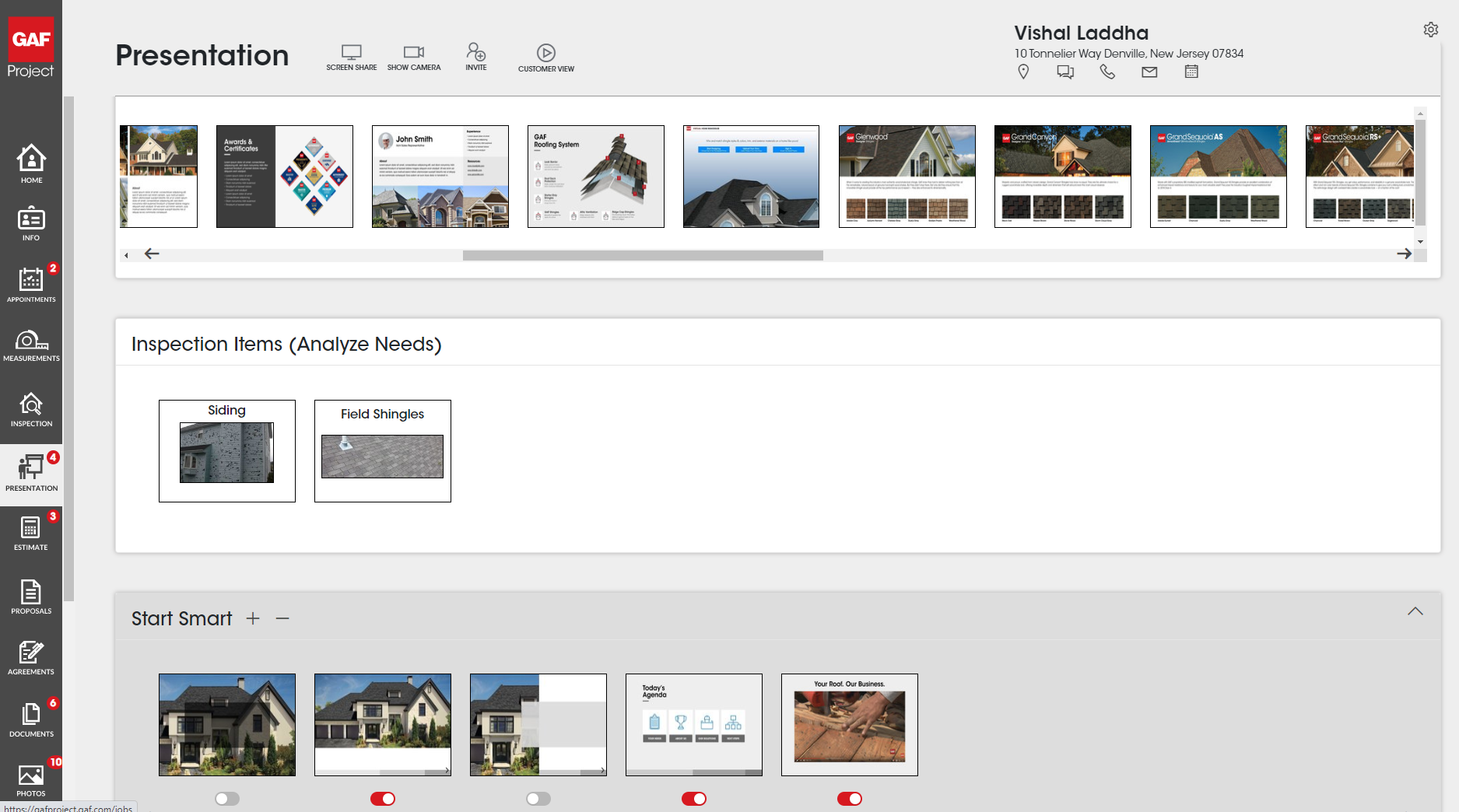Click right arrow of slide carousel
The height and width of the screenshot is (812, 1459).
[x=1404, y=254]
